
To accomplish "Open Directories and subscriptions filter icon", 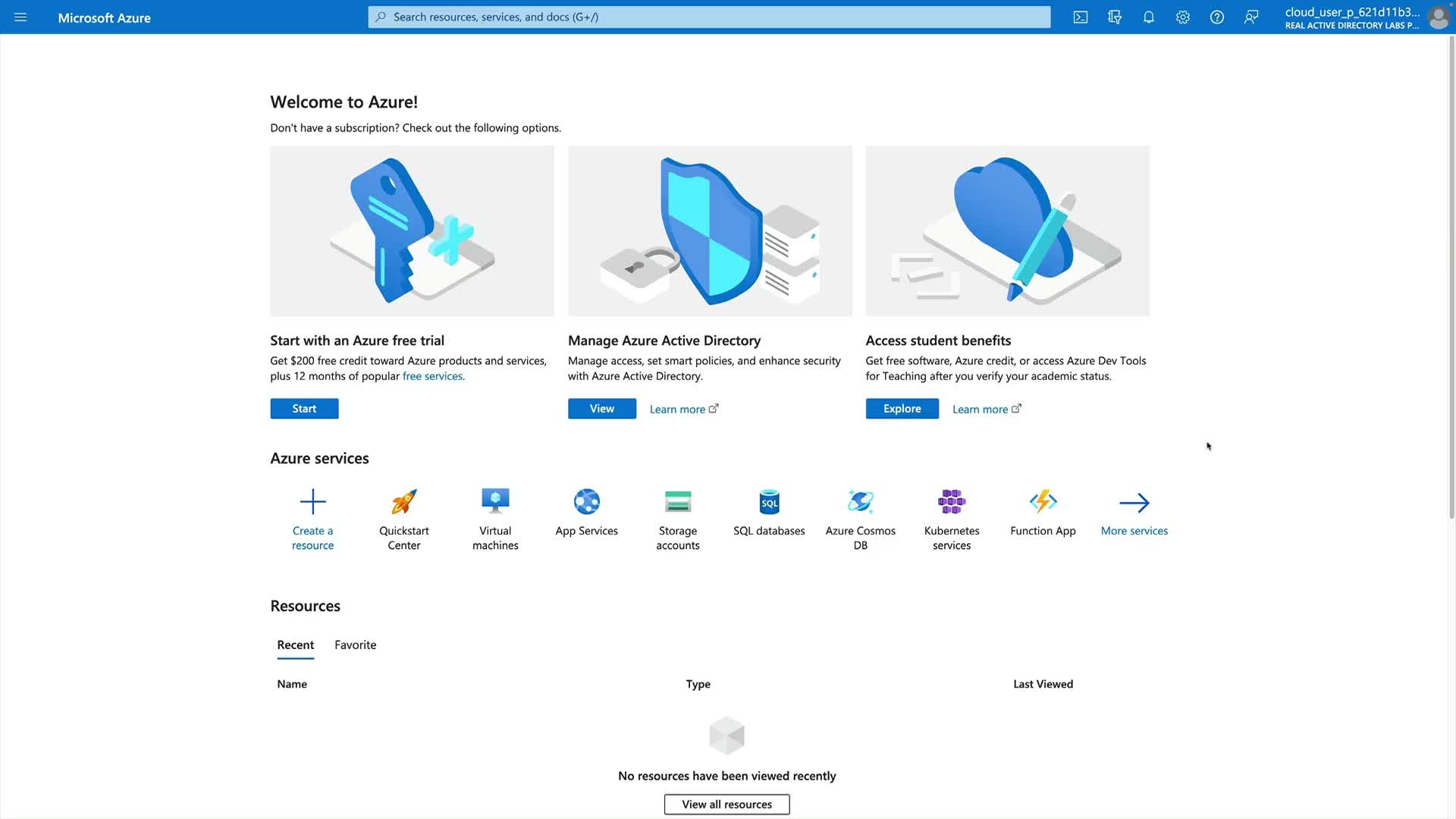I will (1115, 17).
